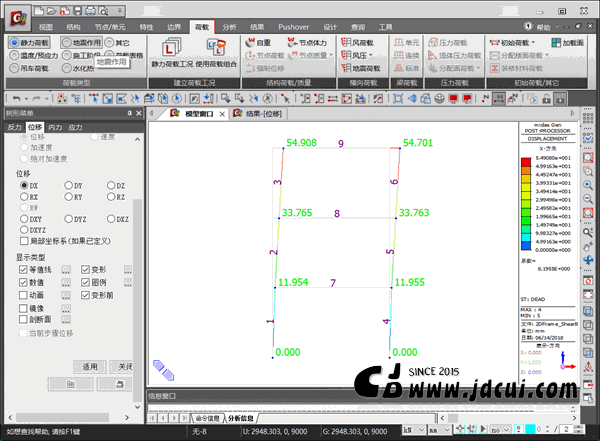The image size is (600, 441).
Task: Click the hidden-view globe icon in toolbar
Action: [x=439, y=99]
